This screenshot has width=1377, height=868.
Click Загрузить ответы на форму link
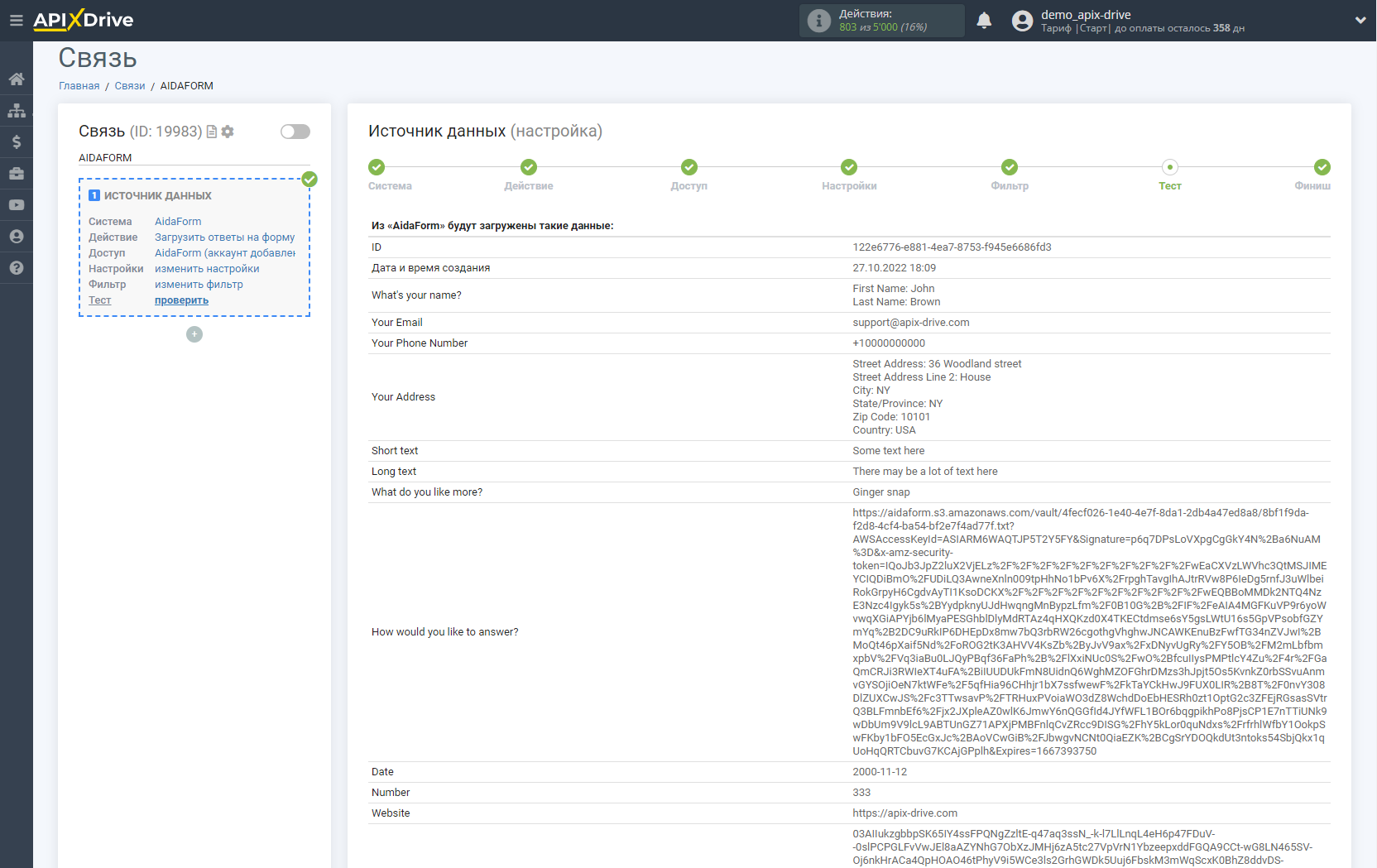224,237
